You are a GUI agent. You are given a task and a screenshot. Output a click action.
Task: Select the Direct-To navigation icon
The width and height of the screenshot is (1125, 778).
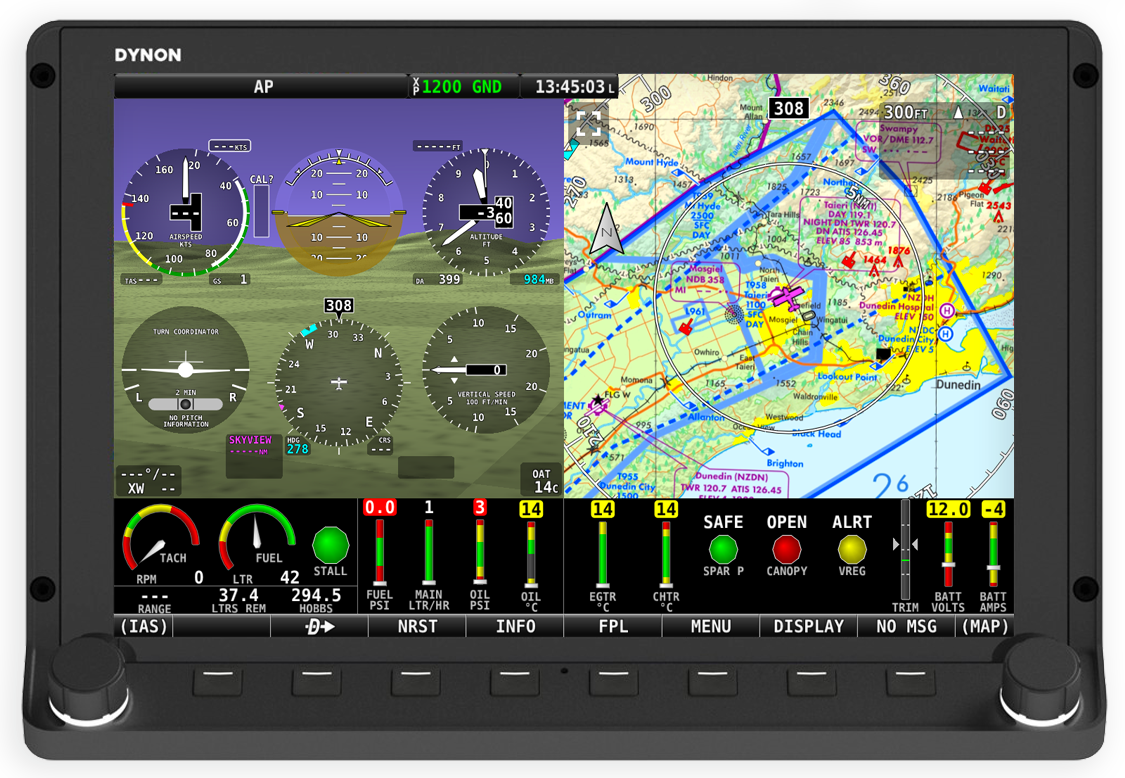coord(318,627)
